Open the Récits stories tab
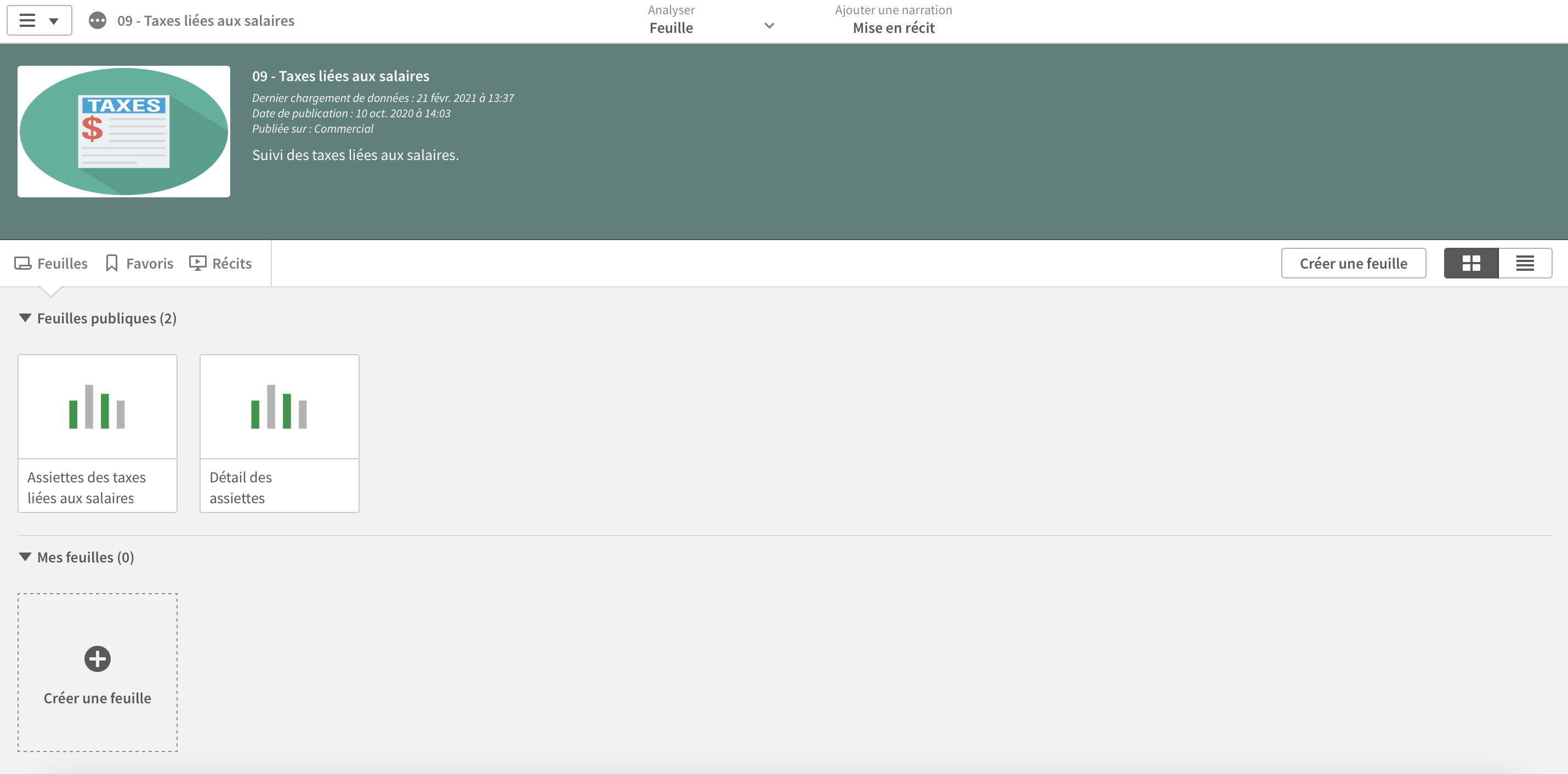This screenshot has height=774, width=1568. click(x=220, y=263)
